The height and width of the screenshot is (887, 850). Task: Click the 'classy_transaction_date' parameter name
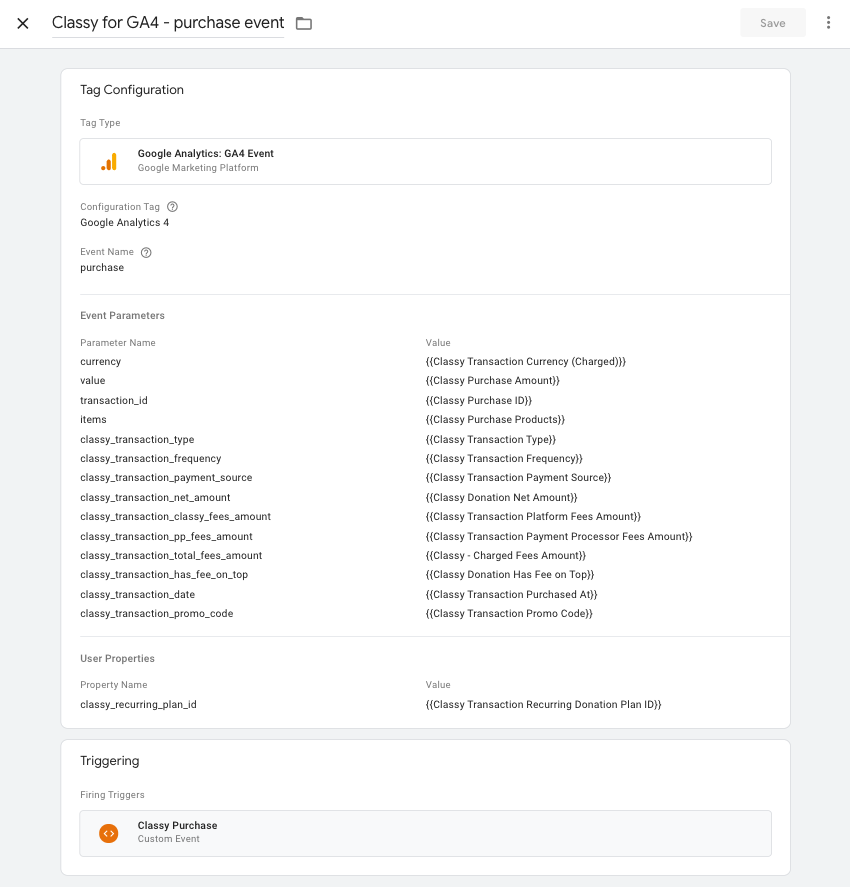point(137,595)
